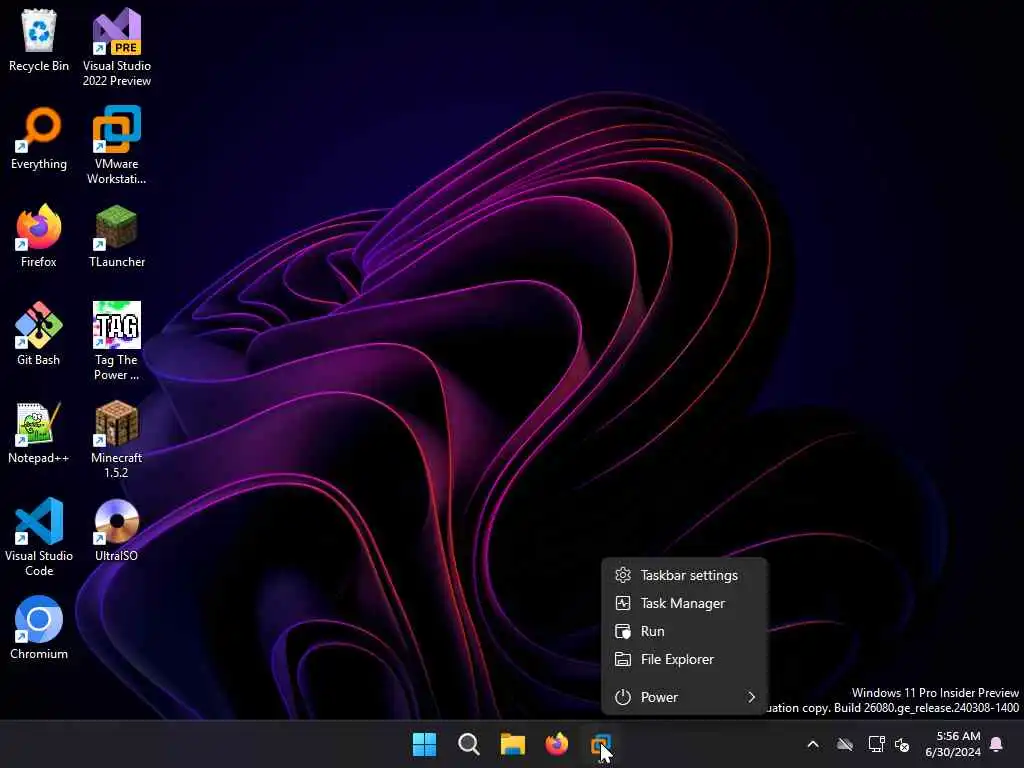Click the muted volume tray icon
This screenshot has width=1024, height=768.
tap(903, 744)
